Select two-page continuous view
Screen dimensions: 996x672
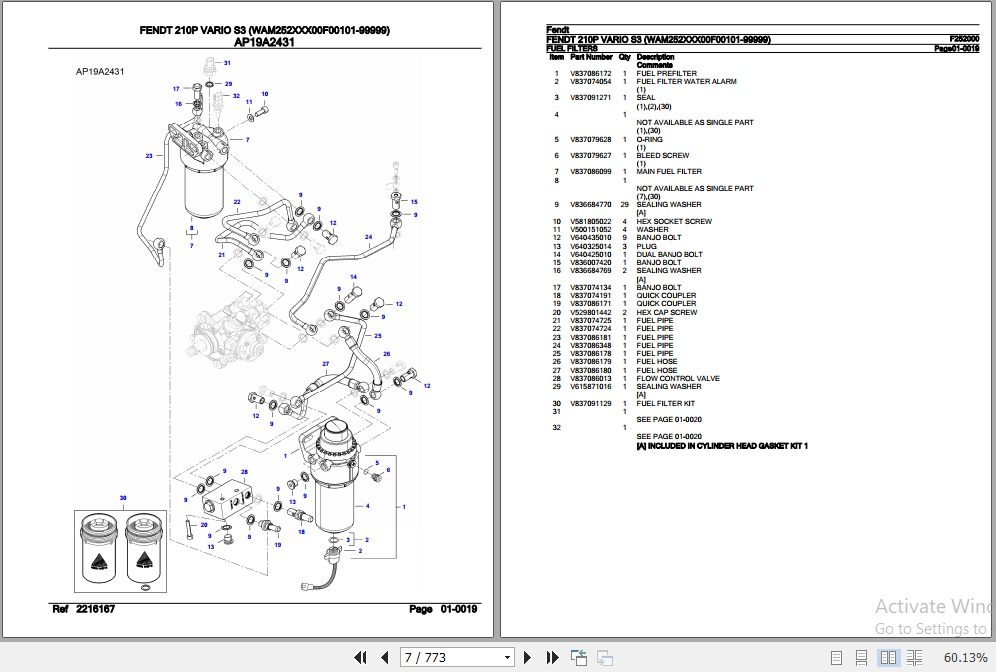pyautogui.click(x=914, y=657)
